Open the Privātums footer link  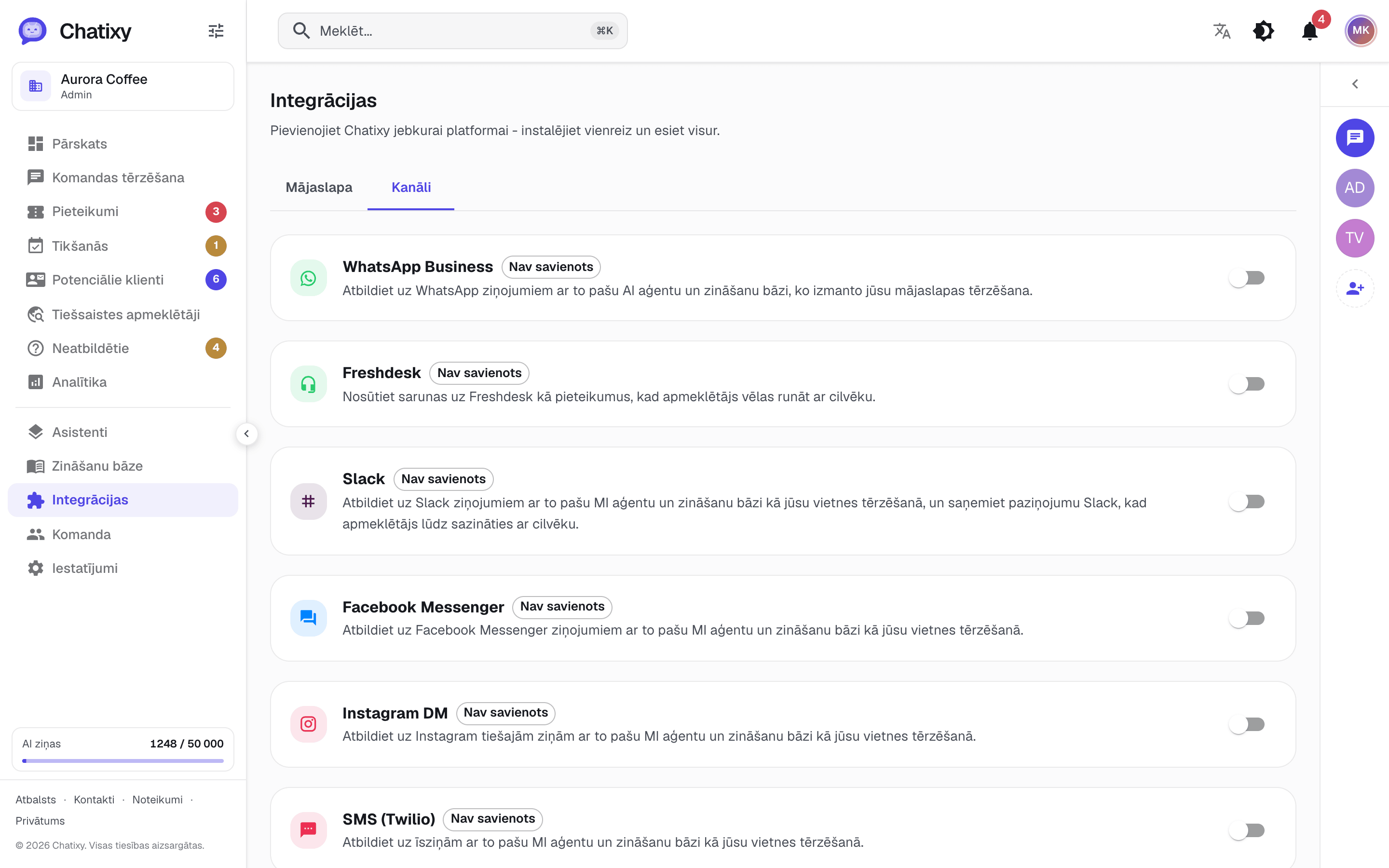(40, 821)
